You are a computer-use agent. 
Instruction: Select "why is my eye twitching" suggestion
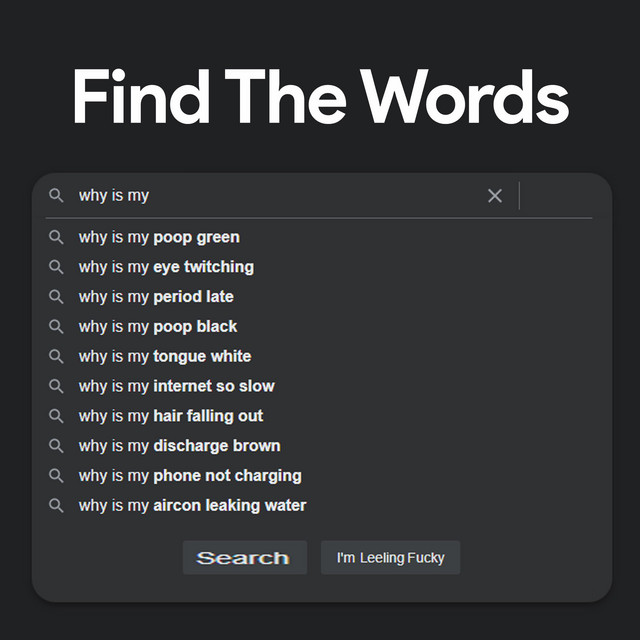[166, 267]
